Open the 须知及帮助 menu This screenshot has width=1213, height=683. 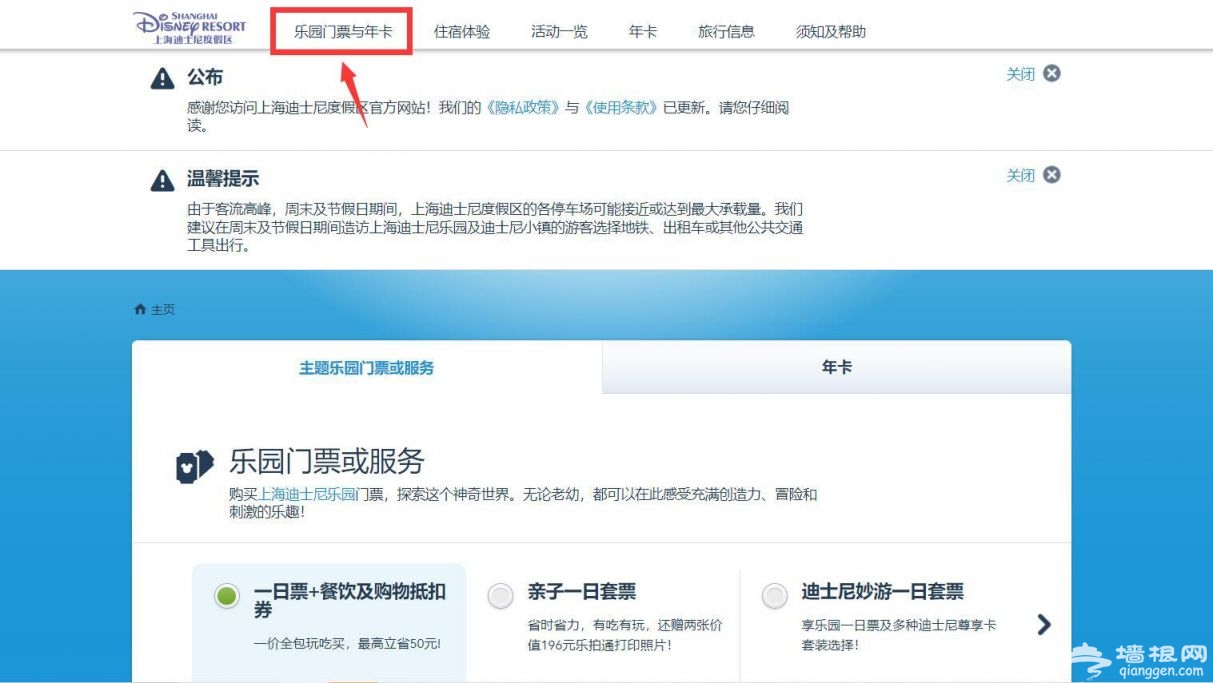pos(831,32)
